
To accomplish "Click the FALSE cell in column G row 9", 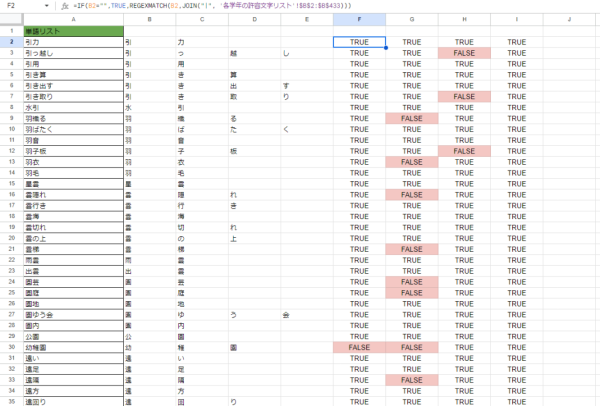I will click(412, 118).
